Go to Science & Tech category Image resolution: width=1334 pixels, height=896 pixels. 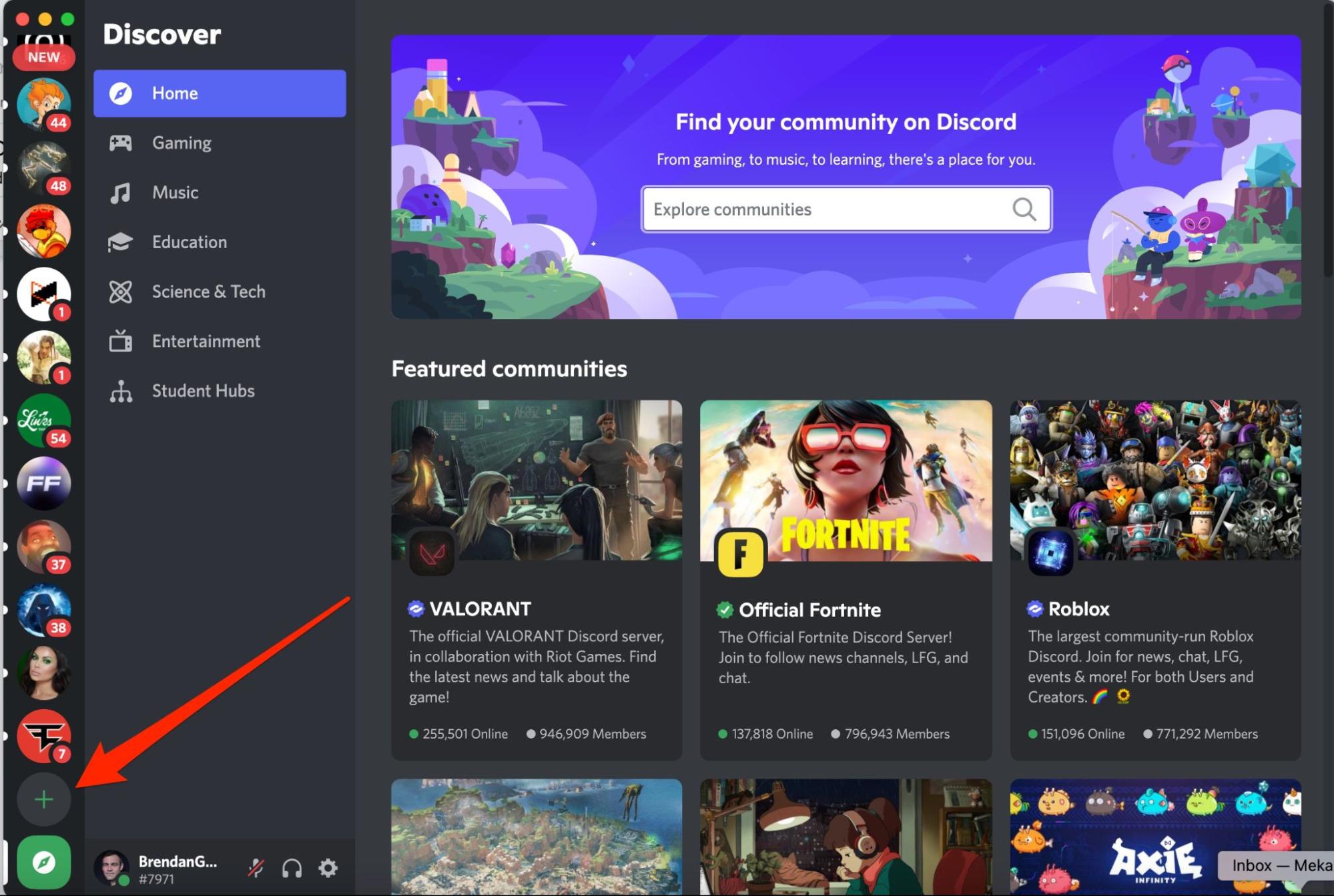208,292
